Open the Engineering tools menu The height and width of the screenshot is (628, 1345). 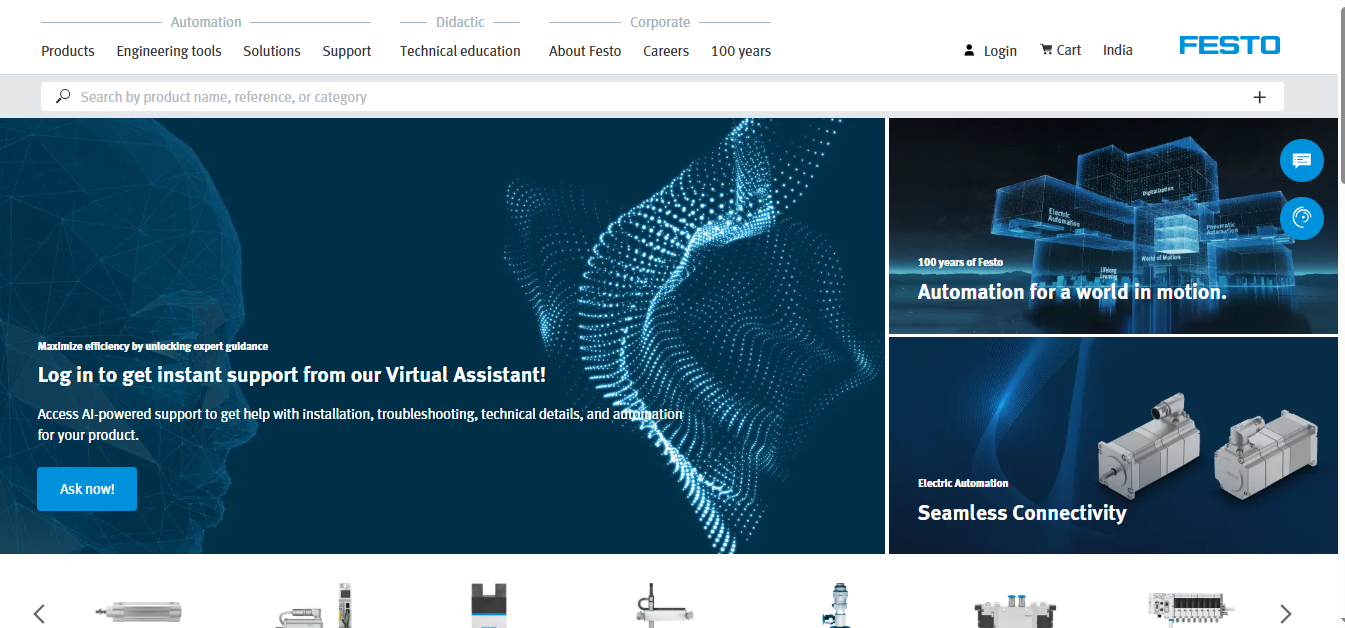[169, 51]
